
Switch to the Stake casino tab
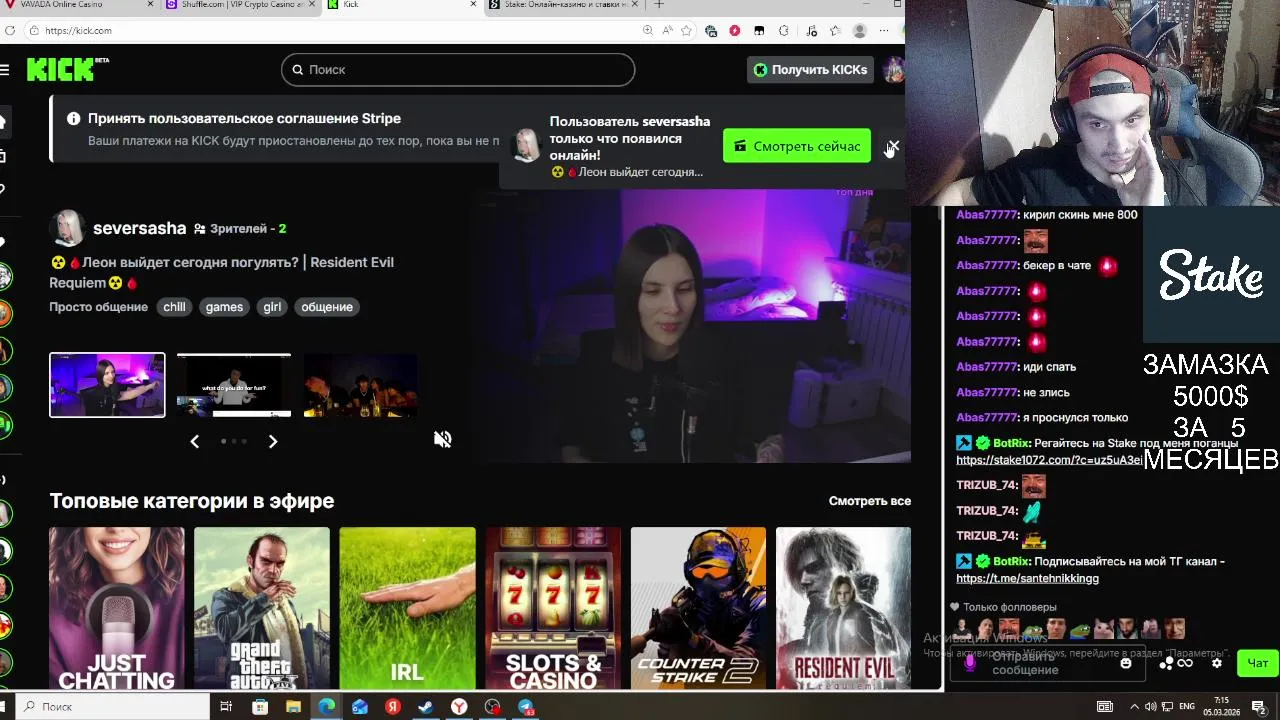[x=565, y=5]
